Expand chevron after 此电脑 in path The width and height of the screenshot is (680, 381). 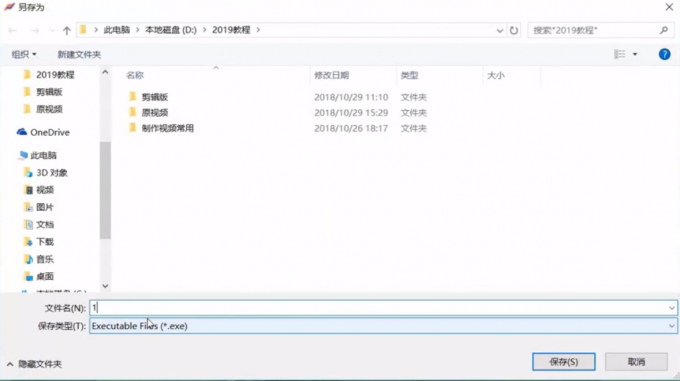[x=137, y=30]
